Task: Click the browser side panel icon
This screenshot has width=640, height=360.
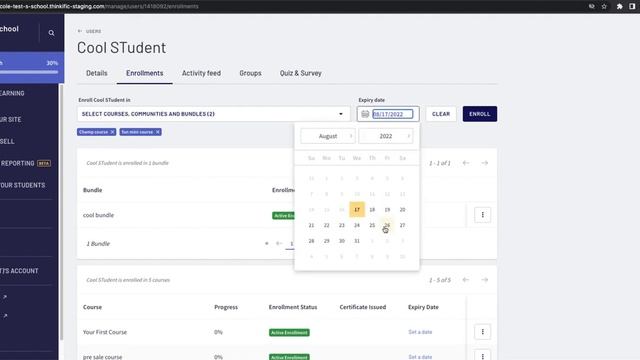Action: (x=632, y=7)
